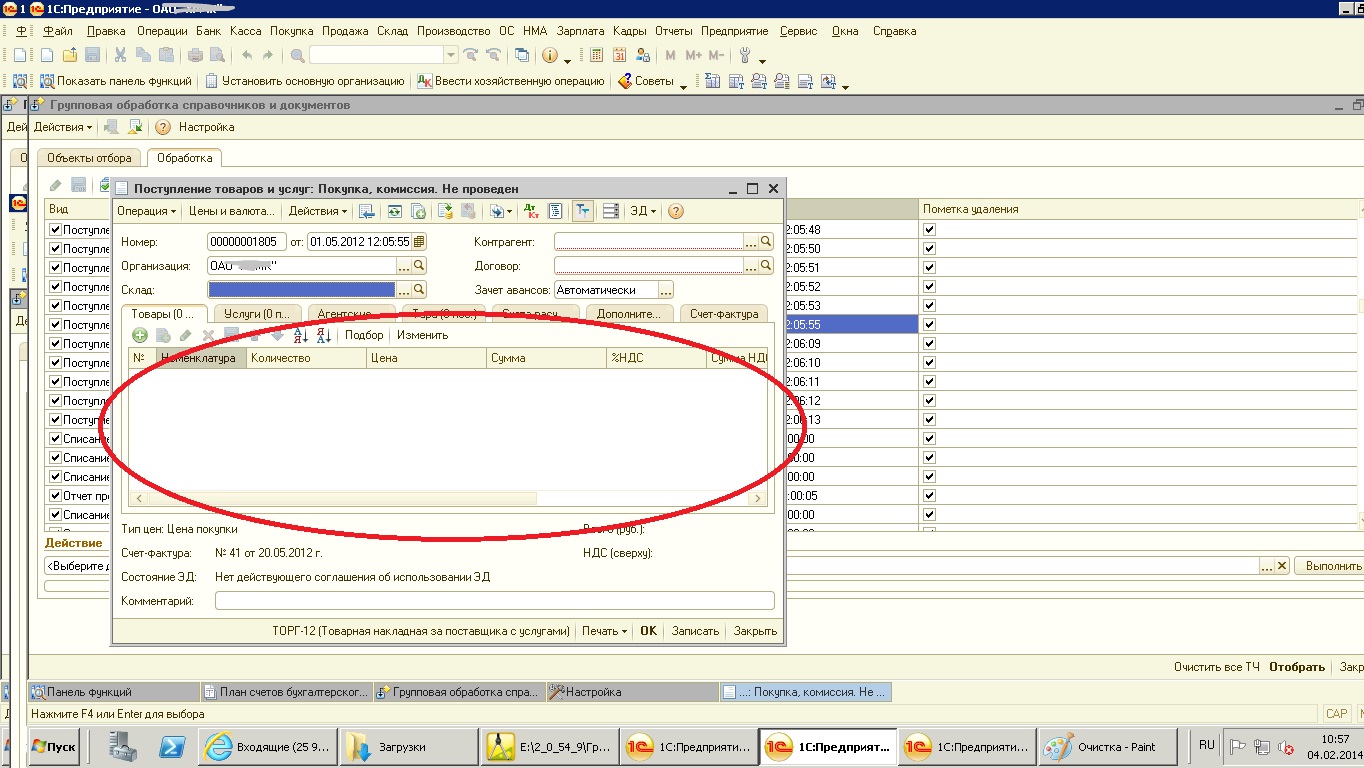This screenshot has height=768, width=1364.
Task: Switch to the Услуги tab
Action: (x=256, y=314)
